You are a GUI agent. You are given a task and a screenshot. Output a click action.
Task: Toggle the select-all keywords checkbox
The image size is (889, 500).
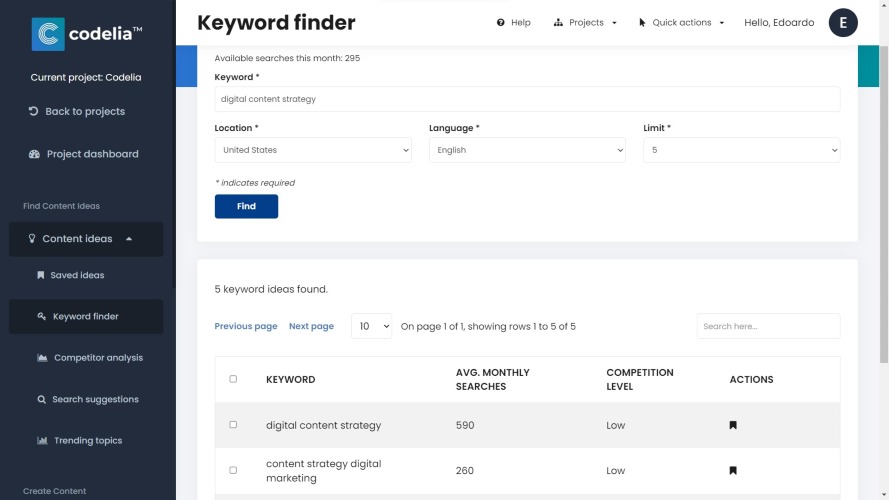233,379
